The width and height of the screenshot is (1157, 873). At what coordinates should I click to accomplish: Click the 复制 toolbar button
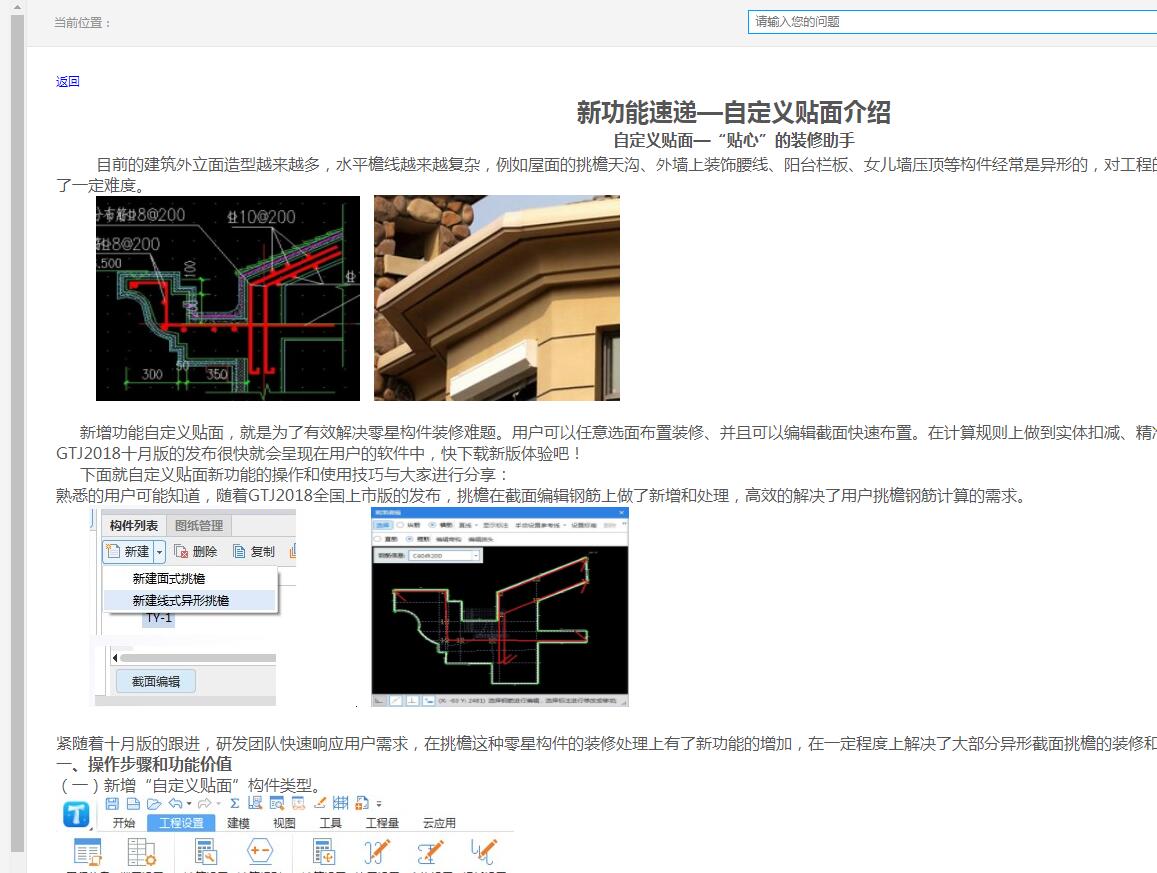254,551
